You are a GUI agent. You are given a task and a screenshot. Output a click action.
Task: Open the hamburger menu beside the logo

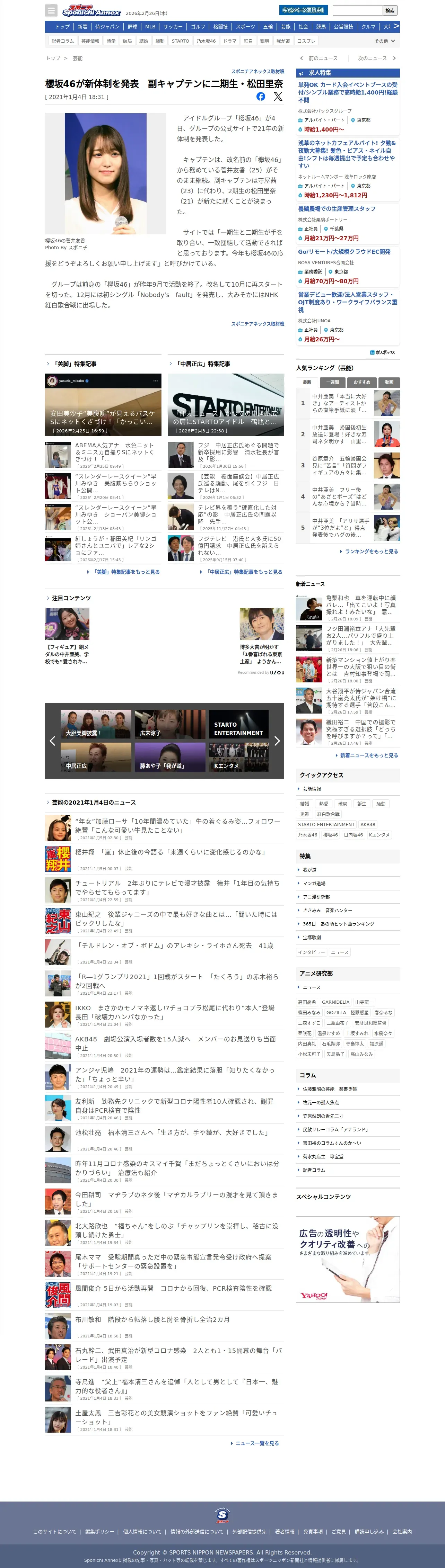click(x=52, y=10)
